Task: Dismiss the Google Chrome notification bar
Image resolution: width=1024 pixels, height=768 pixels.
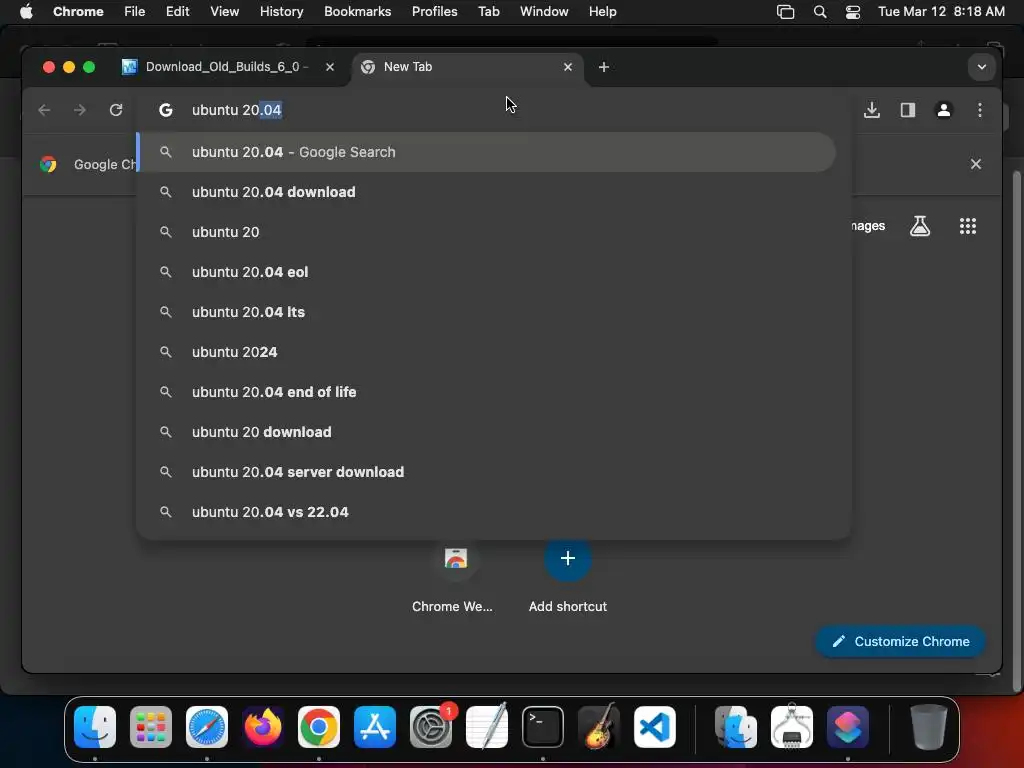Action: [976, 164]
